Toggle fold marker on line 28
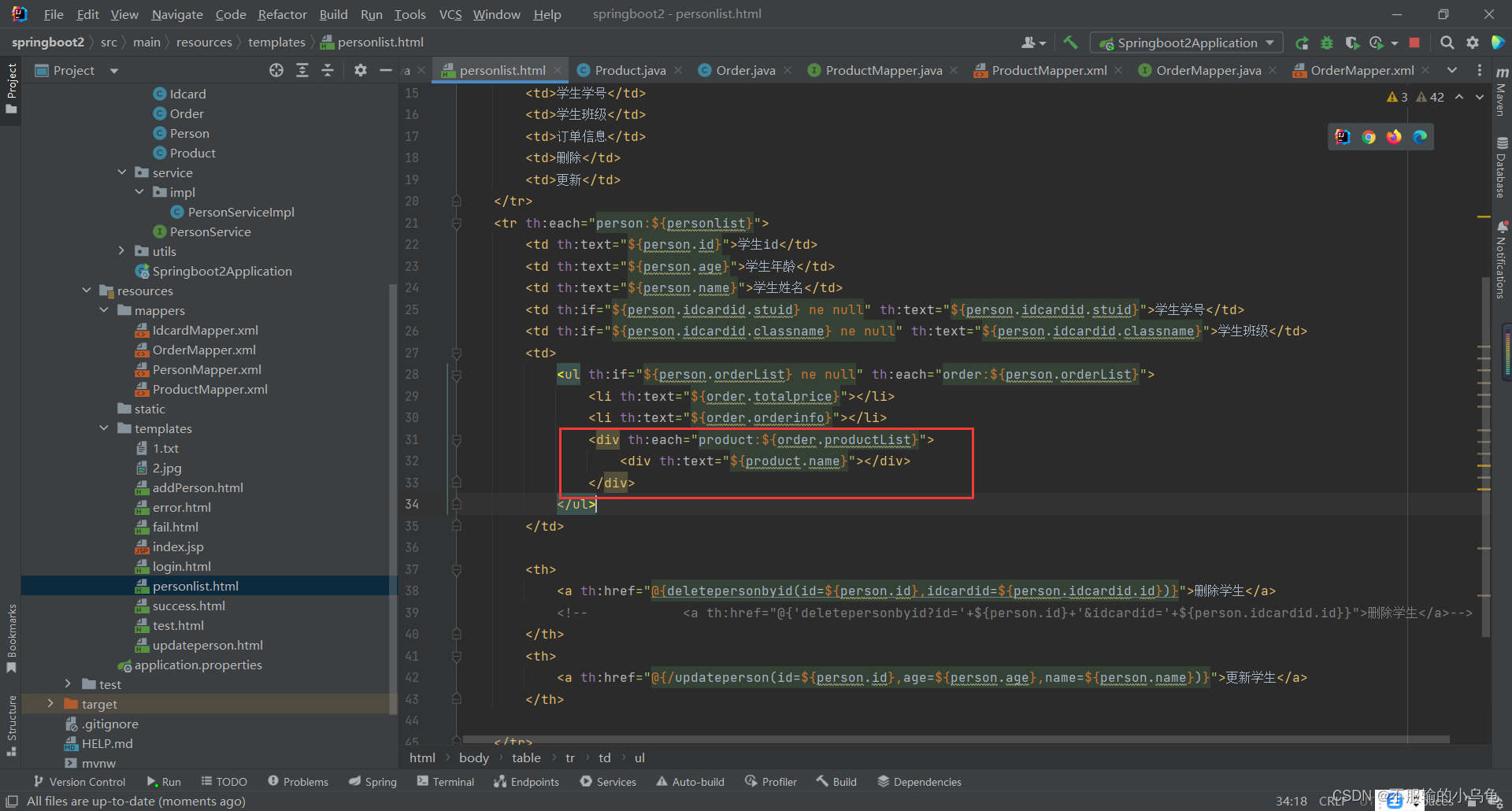The width and height of the screenshot is (1512, 811). [457, 375]
